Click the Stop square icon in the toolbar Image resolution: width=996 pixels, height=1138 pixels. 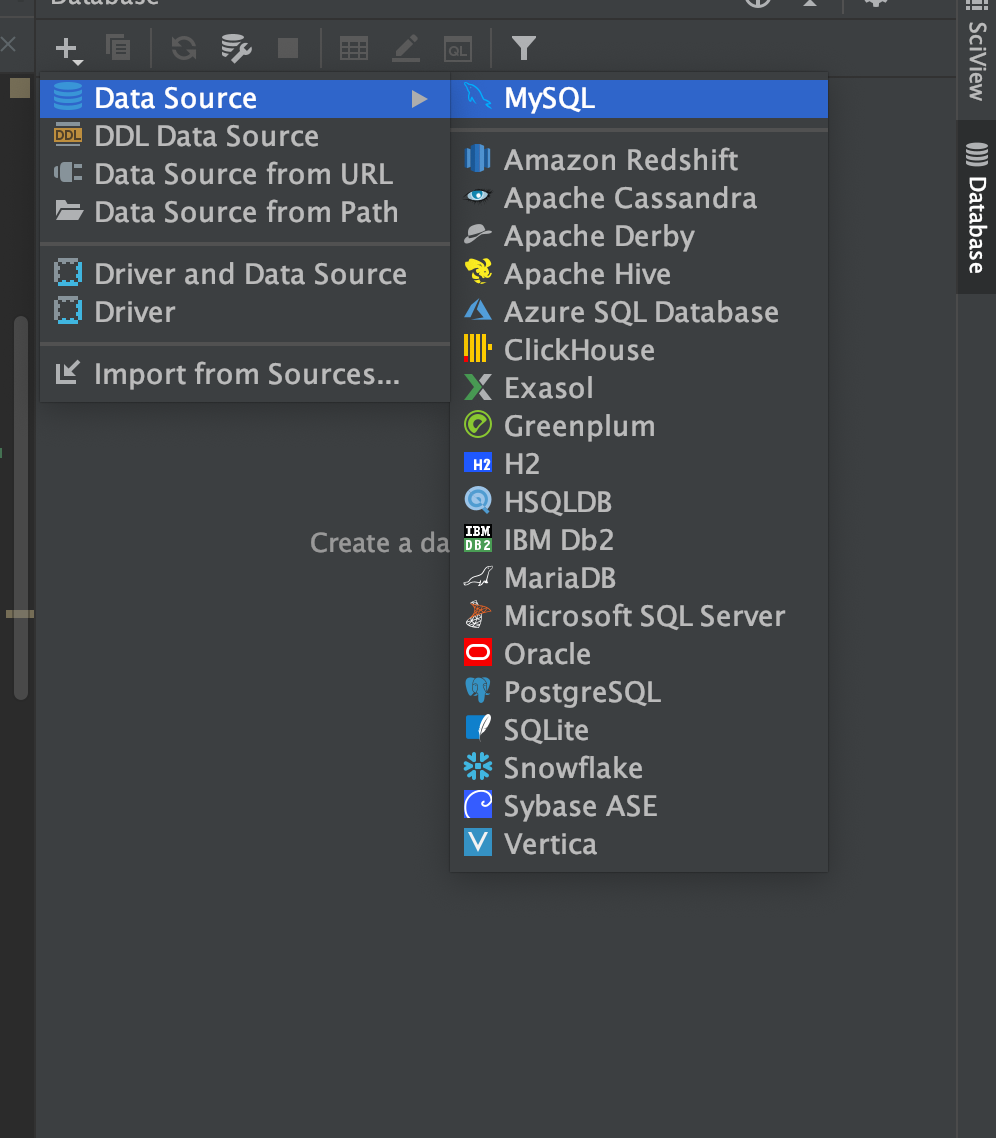[288, 47]
